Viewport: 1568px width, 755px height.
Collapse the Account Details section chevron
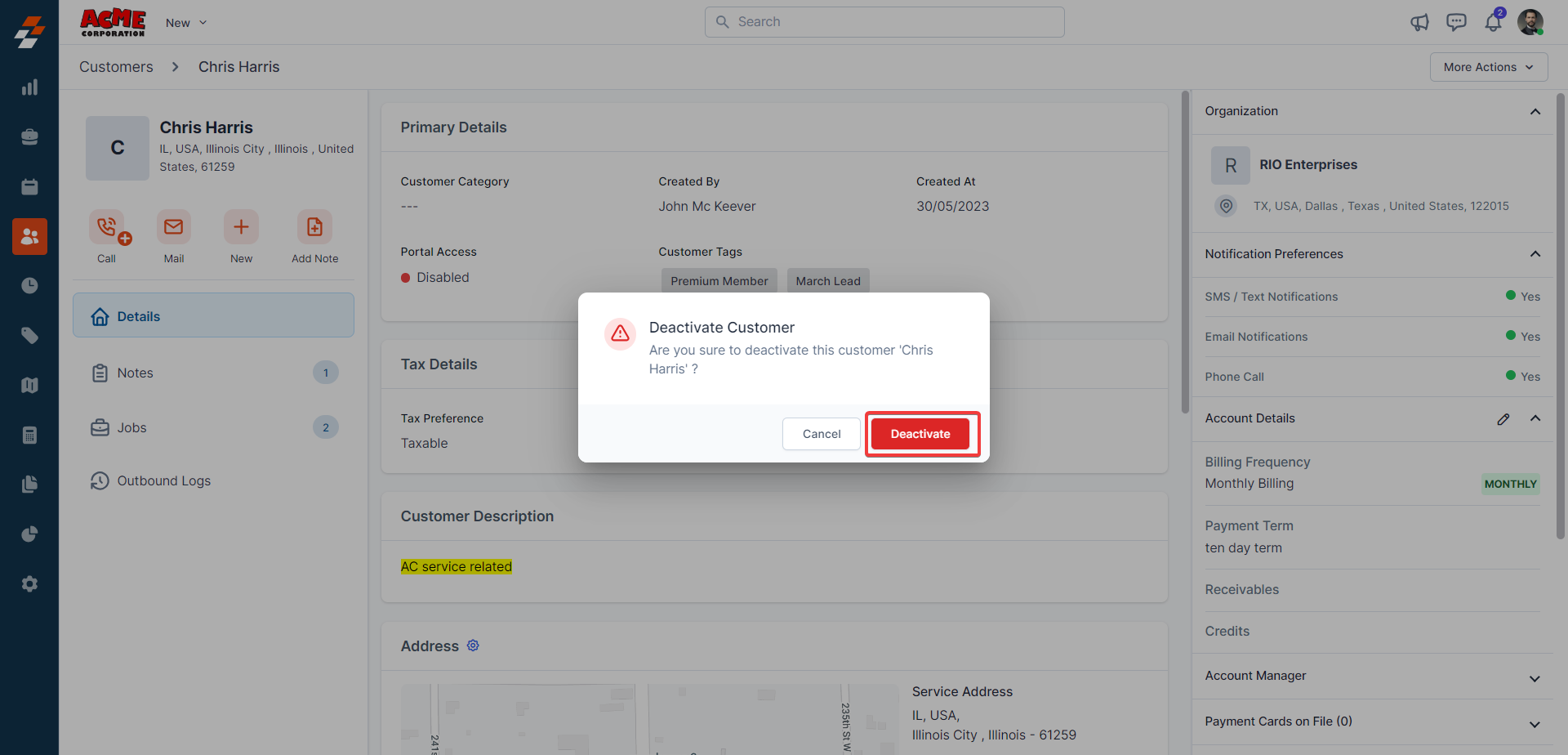click(x=1535, y=418)
